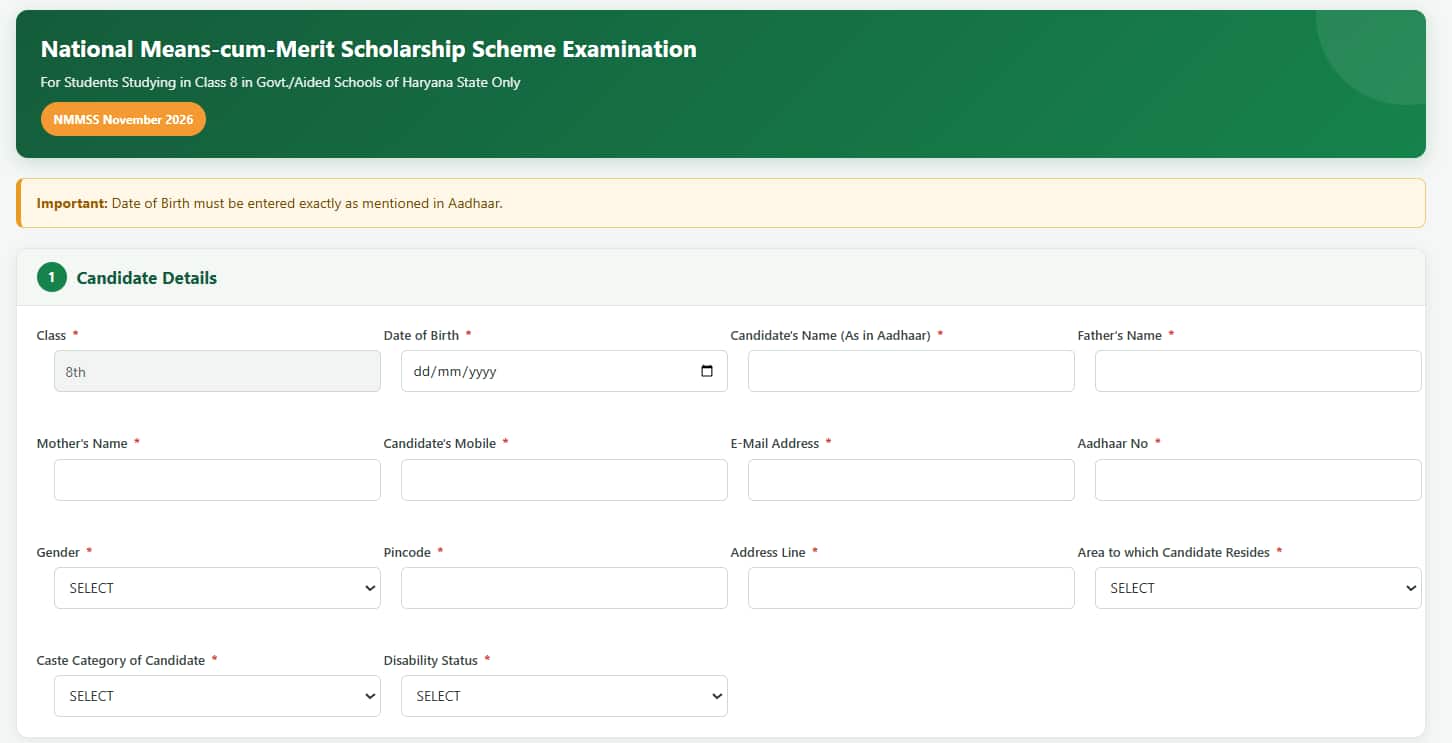Image resolution: width=1452 pixels, height=743 pixels.
Task: Click the Class field label
Action: click(x=51, y=335)
